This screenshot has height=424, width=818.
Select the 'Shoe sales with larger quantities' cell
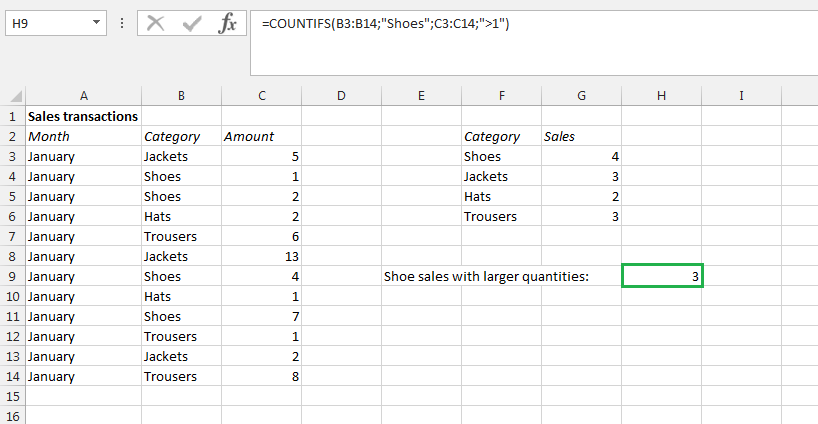(487, 276)
